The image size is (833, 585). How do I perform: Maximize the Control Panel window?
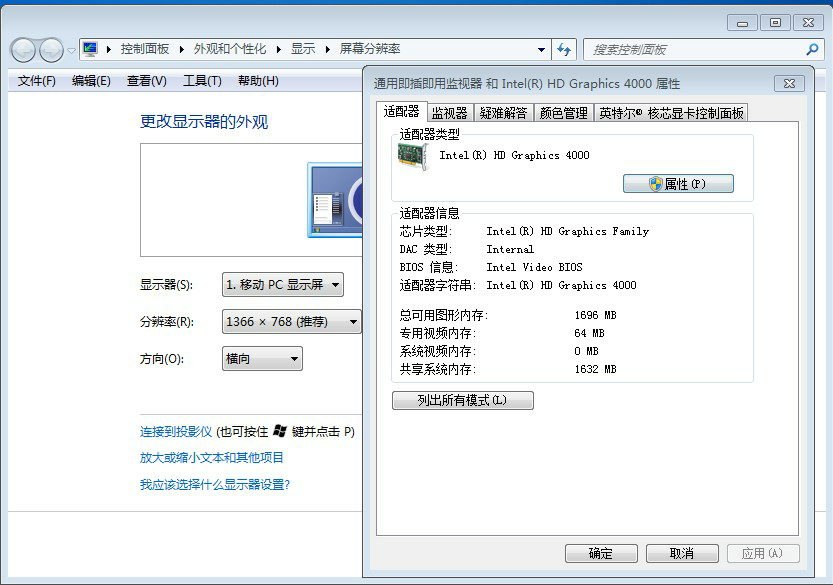click(775, 23)
